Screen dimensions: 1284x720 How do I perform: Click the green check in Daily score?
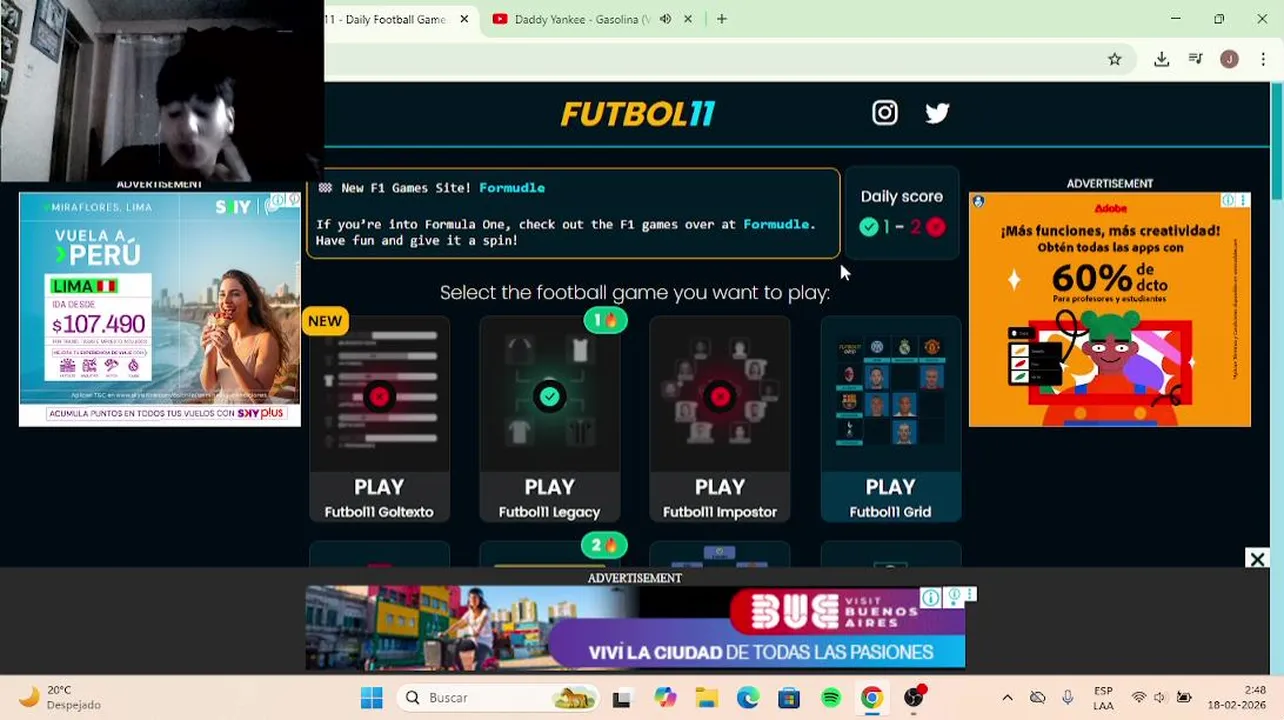pyautogui.click(x=869, y=227)
